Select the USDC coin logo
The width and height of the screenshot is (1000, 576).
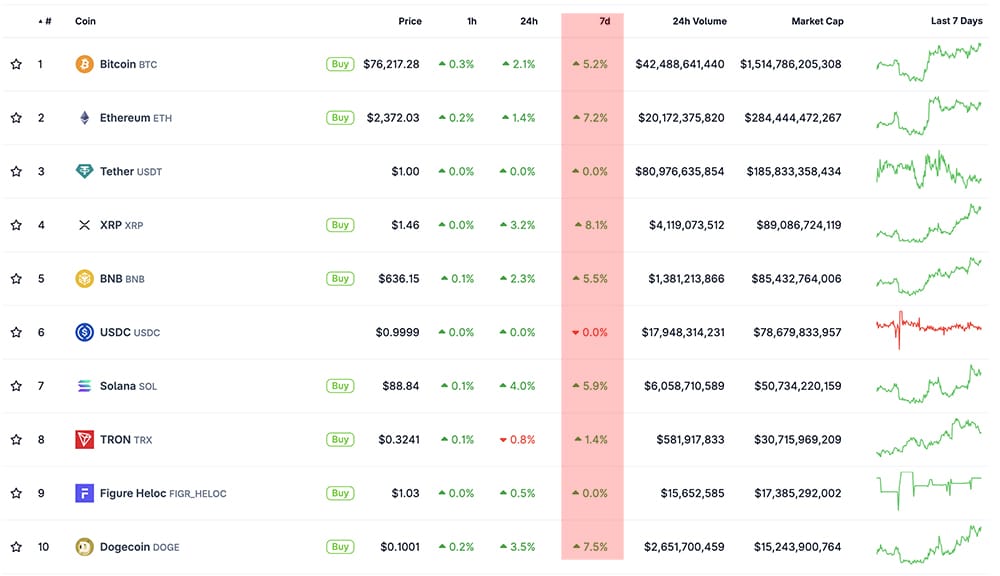(x=84, y=332)
